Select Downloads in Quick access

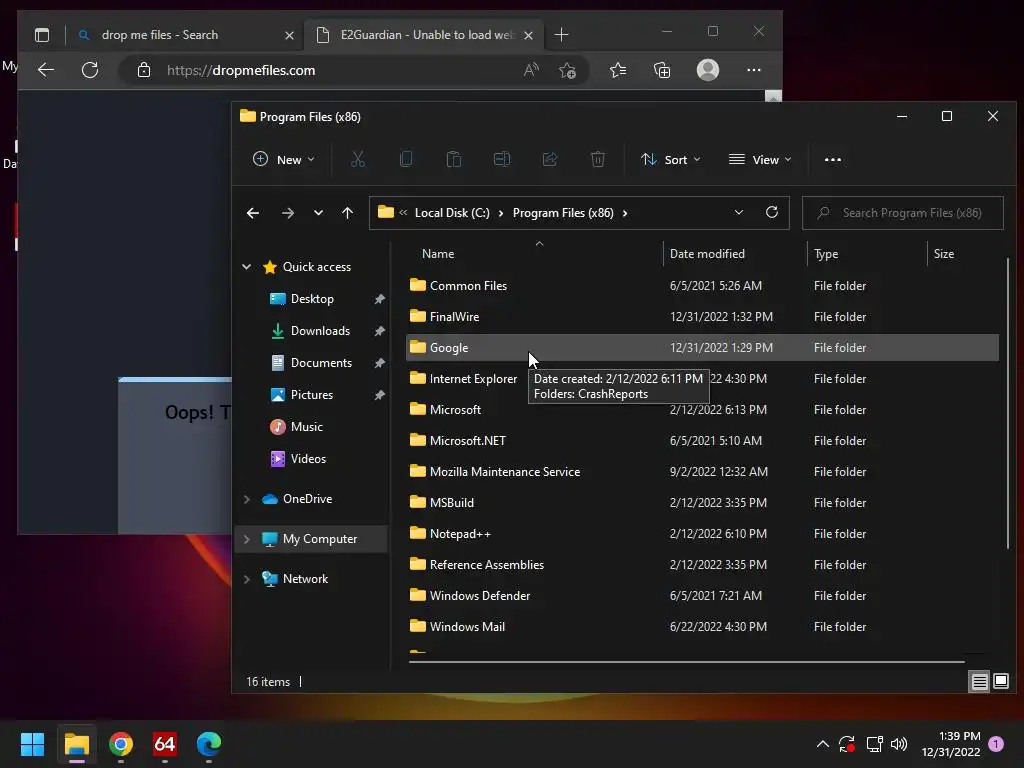coord(320,330)
